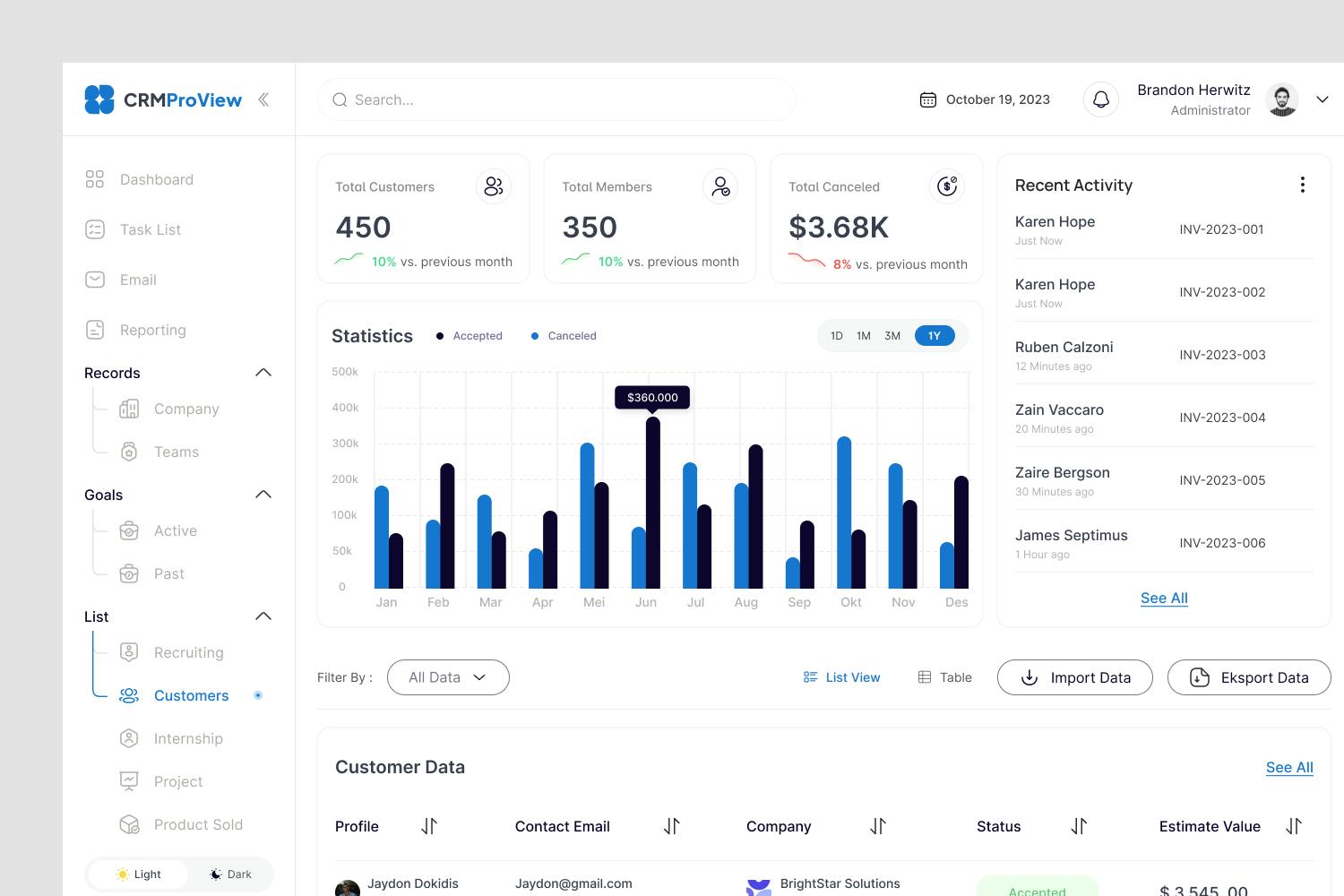Image resolution: width=1344 pixels, height=896 pixels.
Task: Click See All for Customer Data
Action: 1289,767
